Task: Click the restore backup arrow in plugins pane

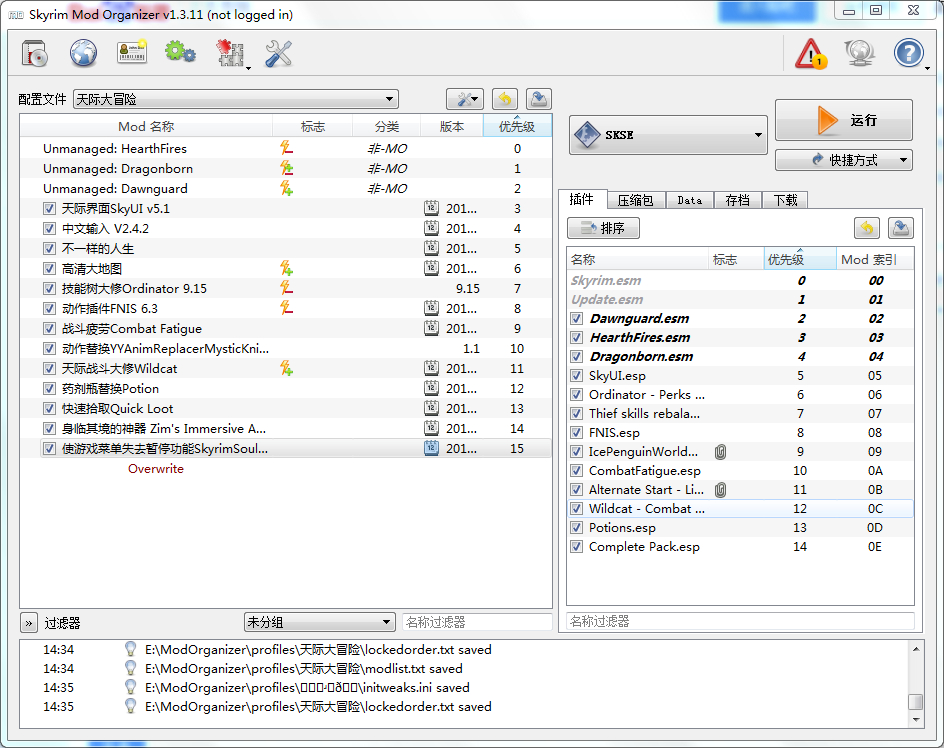Action: [866, 228]
